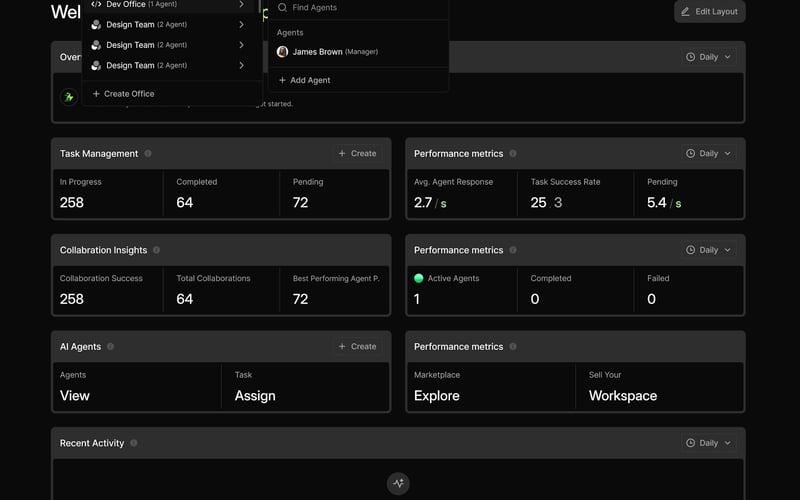This screenshot has height=500, width=800.
Task: Click the Task Success Rate metric
Action: coord(576,194)
